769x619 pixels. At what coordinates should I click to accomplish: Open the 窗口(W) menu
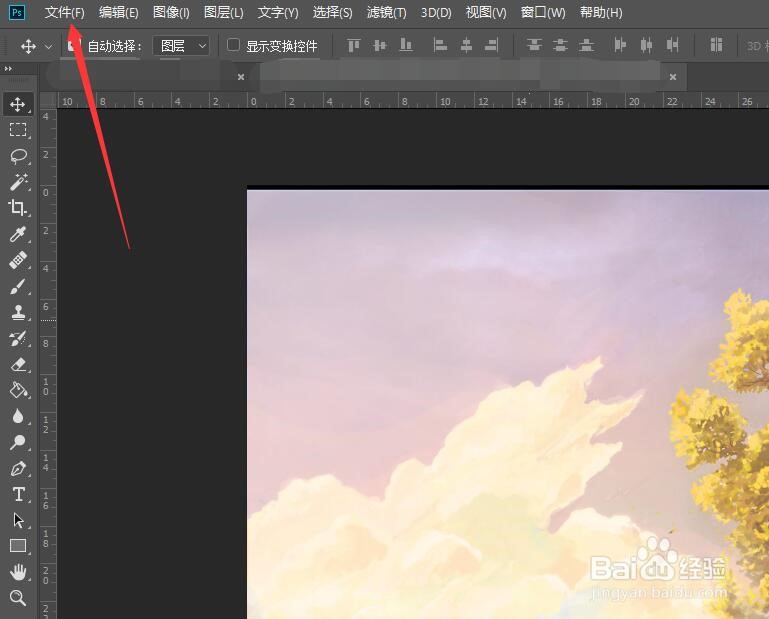click(x=543, y=12)
